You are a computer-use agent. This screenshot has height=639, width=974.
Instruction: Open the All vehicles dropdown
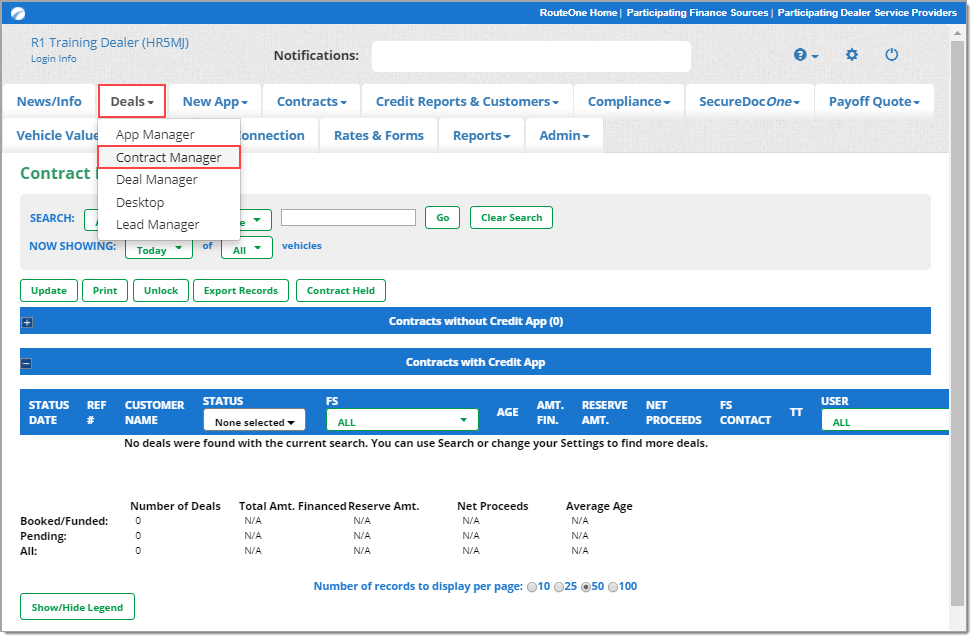(247, 250)
